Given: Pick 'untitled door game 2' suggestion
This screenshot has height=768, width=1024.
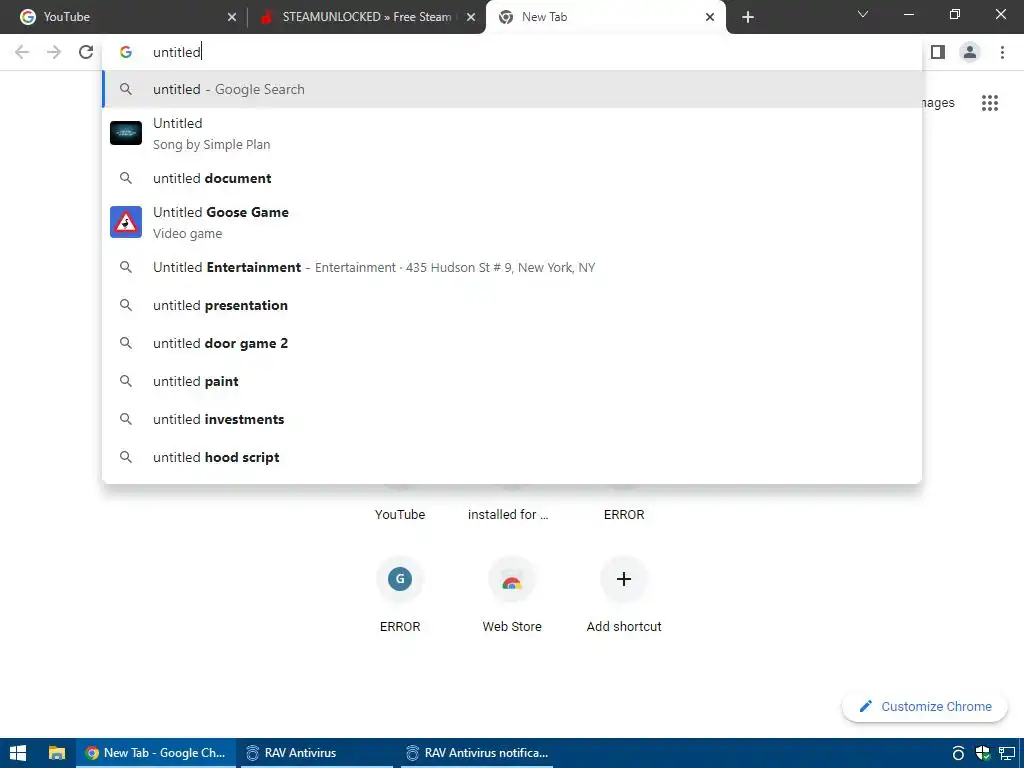Looking at the screenshot, I should [x=512, y=343].
